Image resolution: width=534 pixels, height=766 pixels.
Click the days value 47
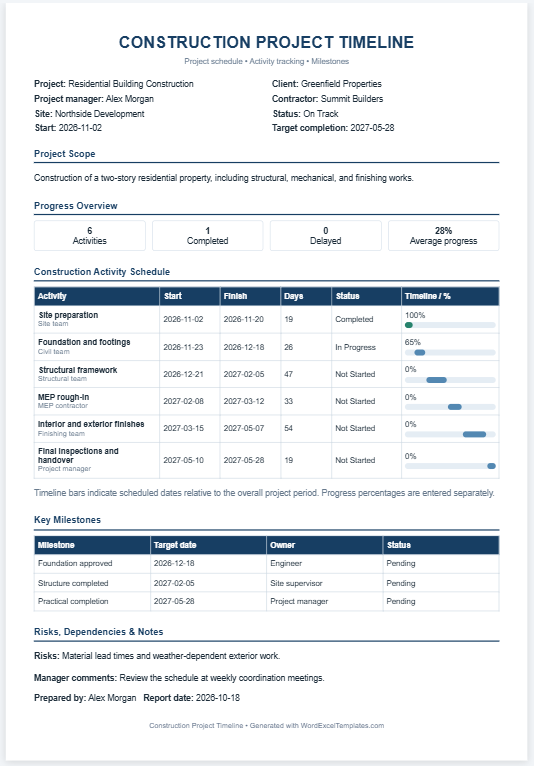click(x=289, y=374)
